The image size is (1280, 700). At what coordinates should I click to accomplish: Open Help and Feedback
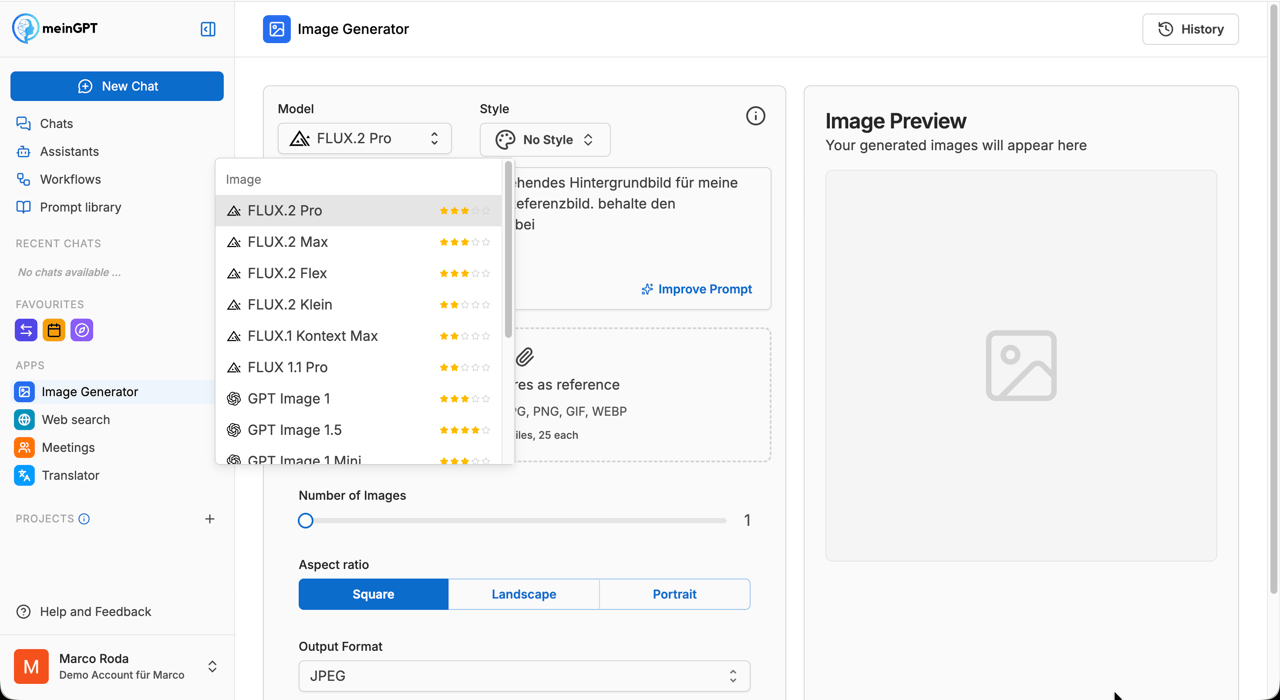[84, 612]
